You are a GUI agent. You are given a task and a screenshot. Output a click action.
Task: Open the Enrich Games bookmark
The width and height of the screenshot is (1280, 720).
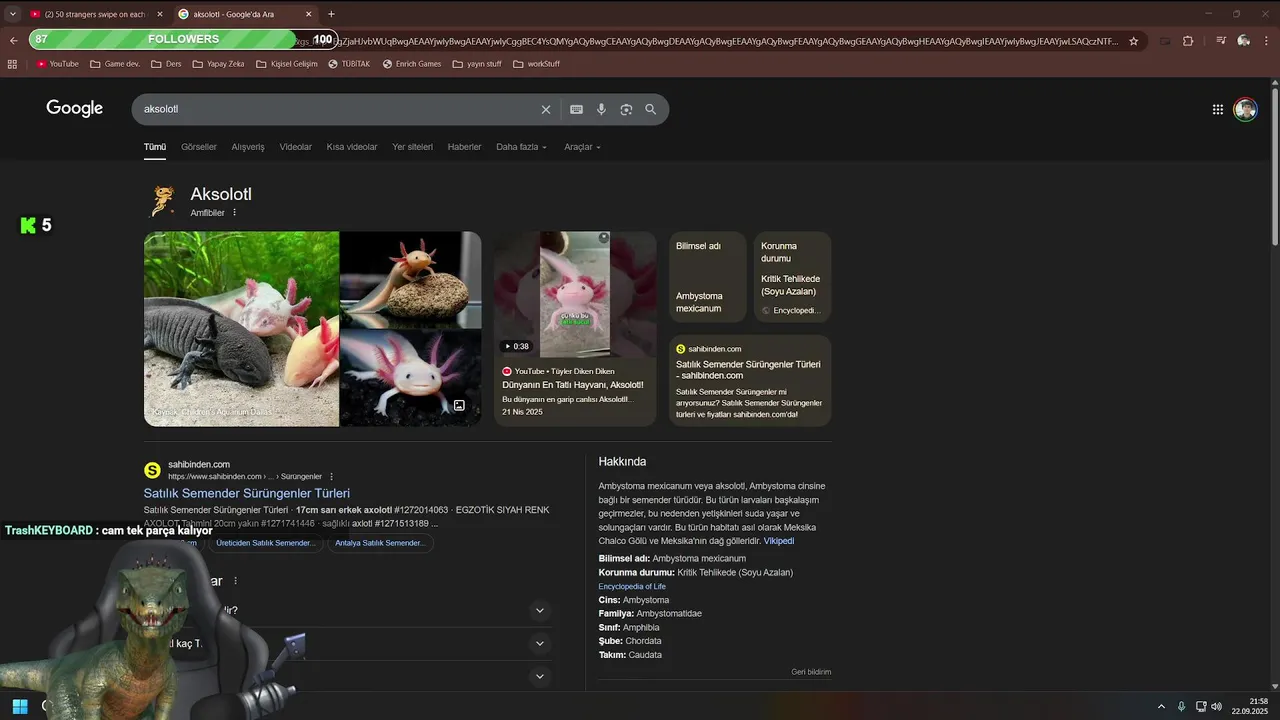[x=411, y=64]
